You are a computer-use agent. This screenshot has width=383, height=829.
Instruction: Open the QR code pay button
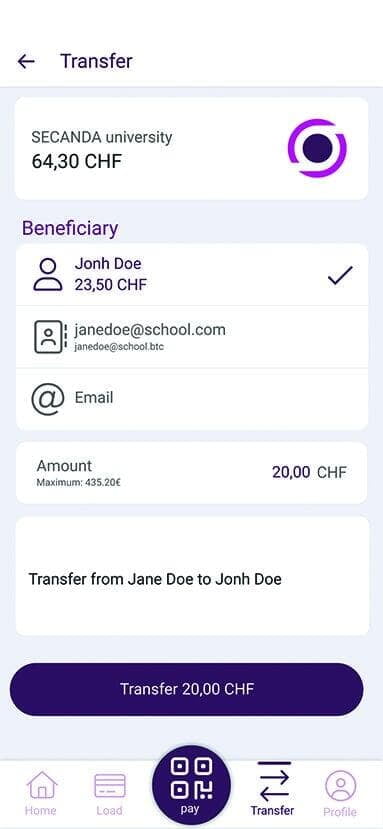pos(191,785)
